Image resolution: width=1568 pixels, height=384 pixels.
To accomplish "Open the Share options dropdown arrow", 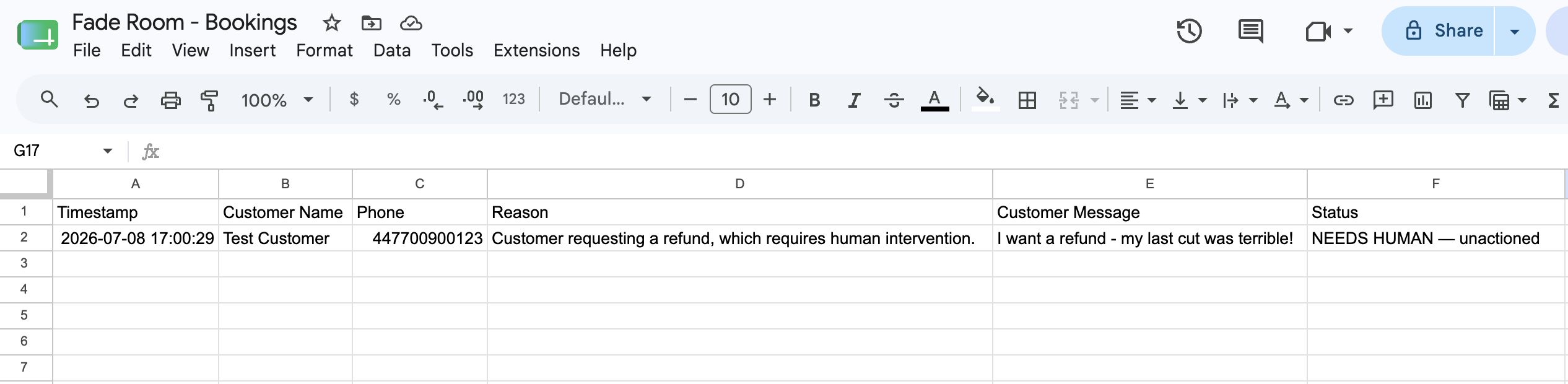I will coord(1515,31).
